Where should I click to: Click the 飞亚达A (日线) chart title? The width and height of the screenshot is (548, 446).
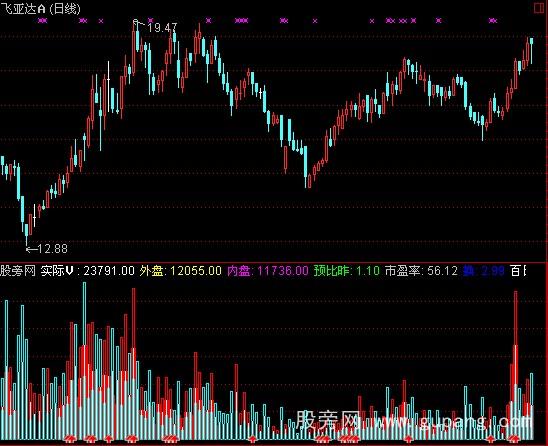coord(41,8)
